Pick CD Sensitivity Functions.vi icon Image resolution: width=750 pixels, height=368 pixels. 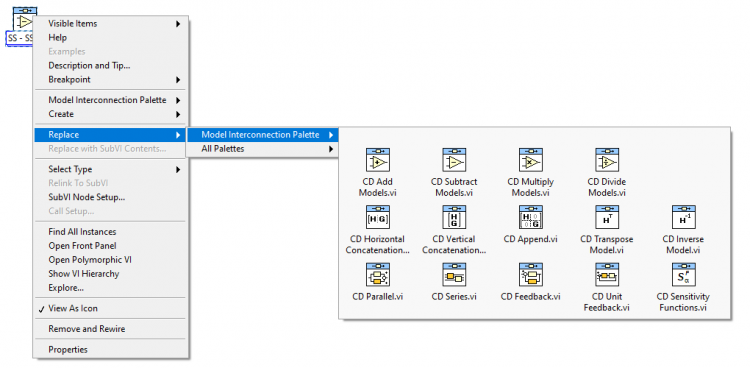point(684,275)
